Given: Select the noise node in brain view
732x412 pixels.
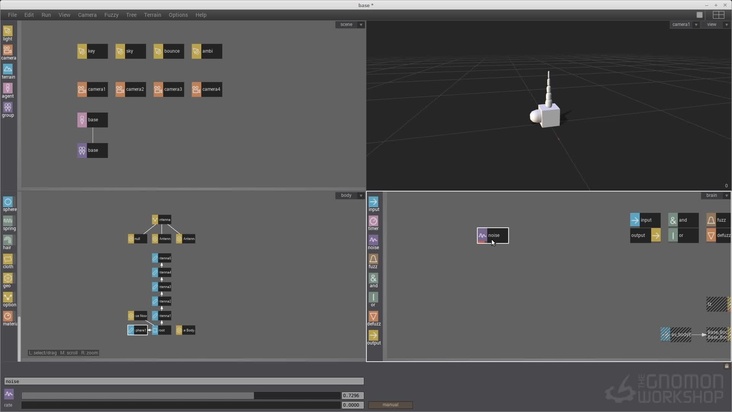Looking at the screenshot, I should (x=492, y=236).
